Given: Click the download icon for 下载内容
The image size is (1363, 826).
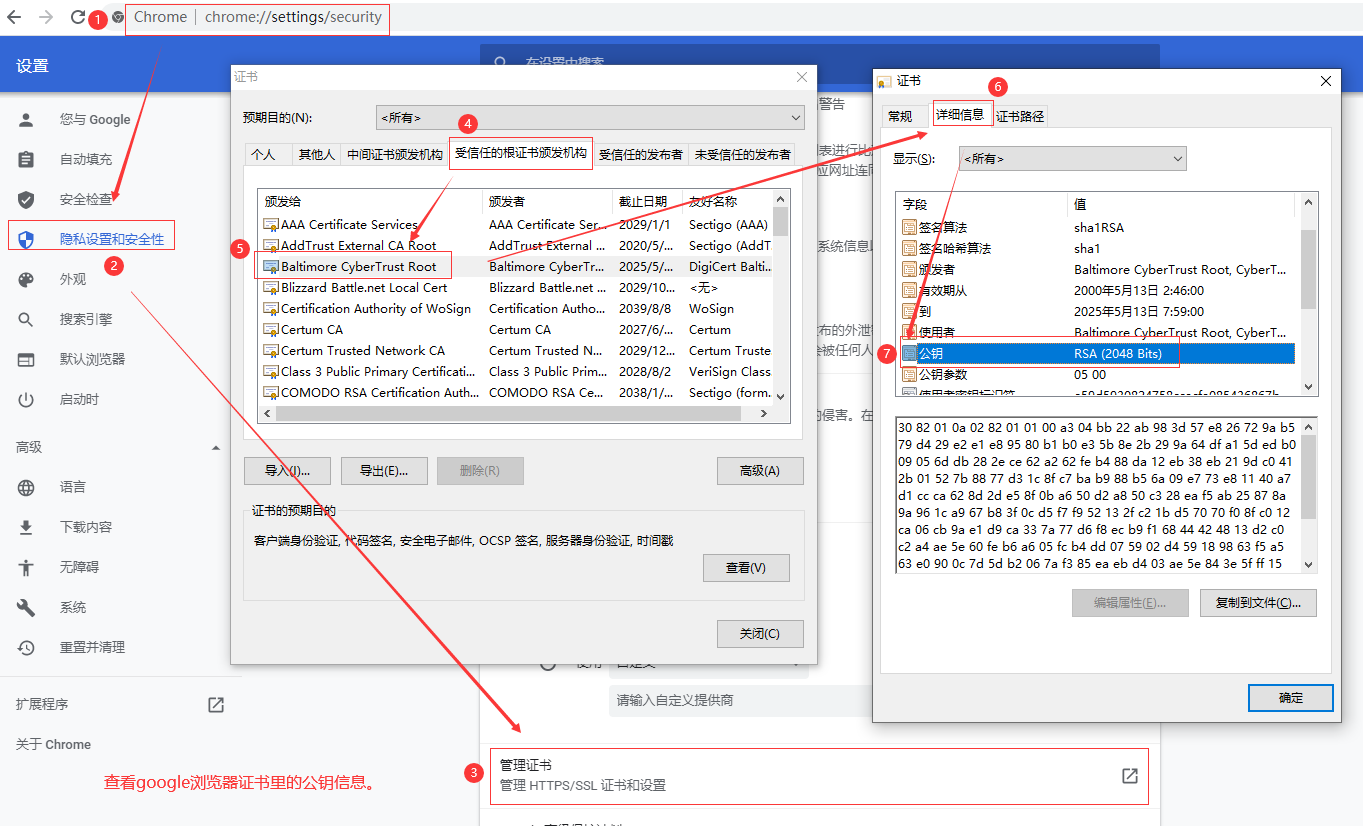Looking at the screenshot, I should point(26,527).
